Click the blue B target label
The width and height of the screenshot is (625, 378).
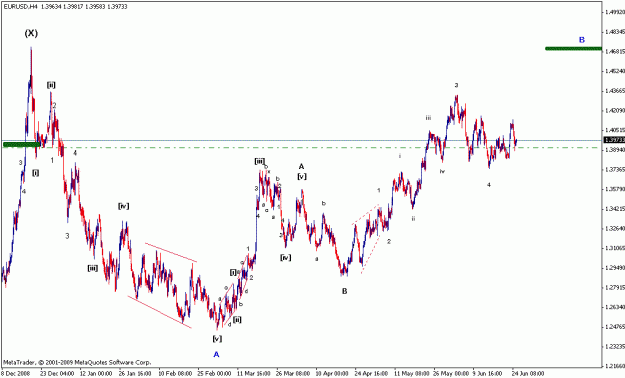coord(582,40)
